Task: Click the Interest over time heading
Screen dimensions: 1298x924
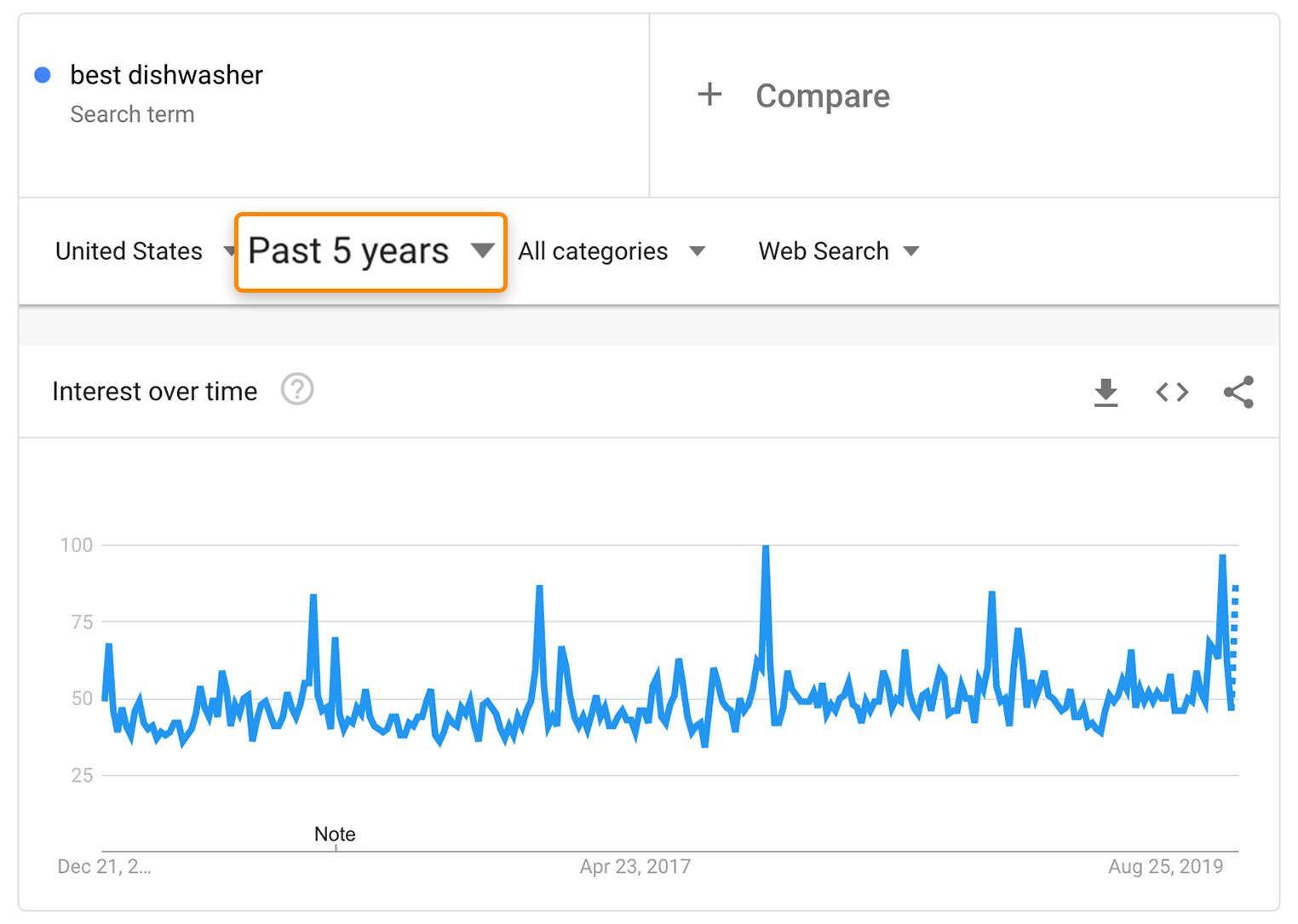Action: click(154, 392)
